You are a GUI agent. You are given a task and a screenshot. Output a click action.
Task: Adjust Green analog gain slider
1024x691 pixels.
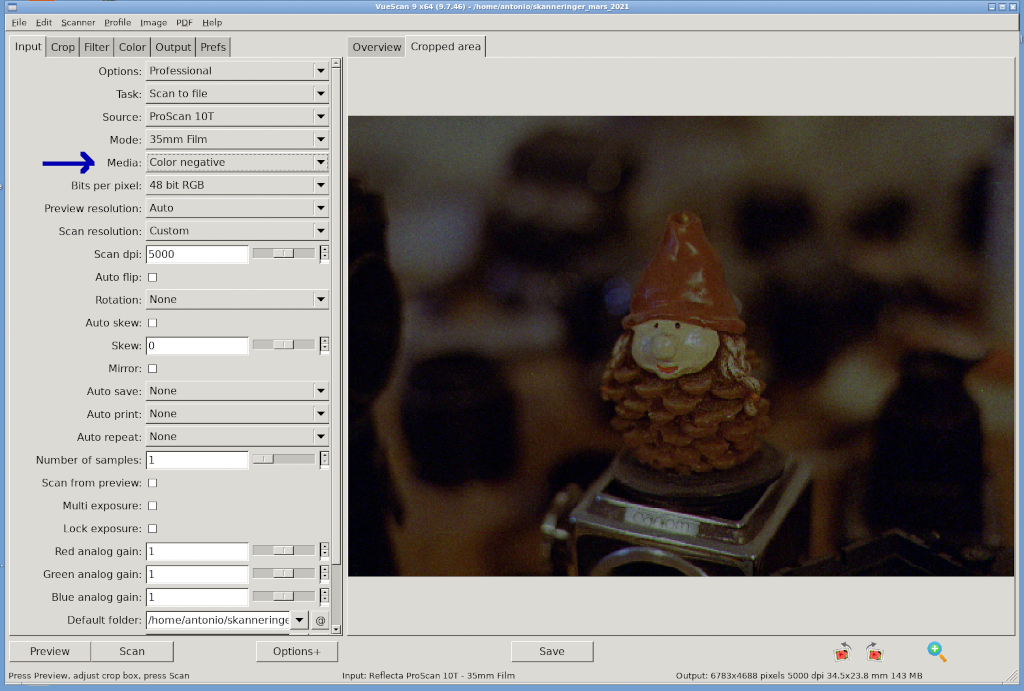(283, 573)
